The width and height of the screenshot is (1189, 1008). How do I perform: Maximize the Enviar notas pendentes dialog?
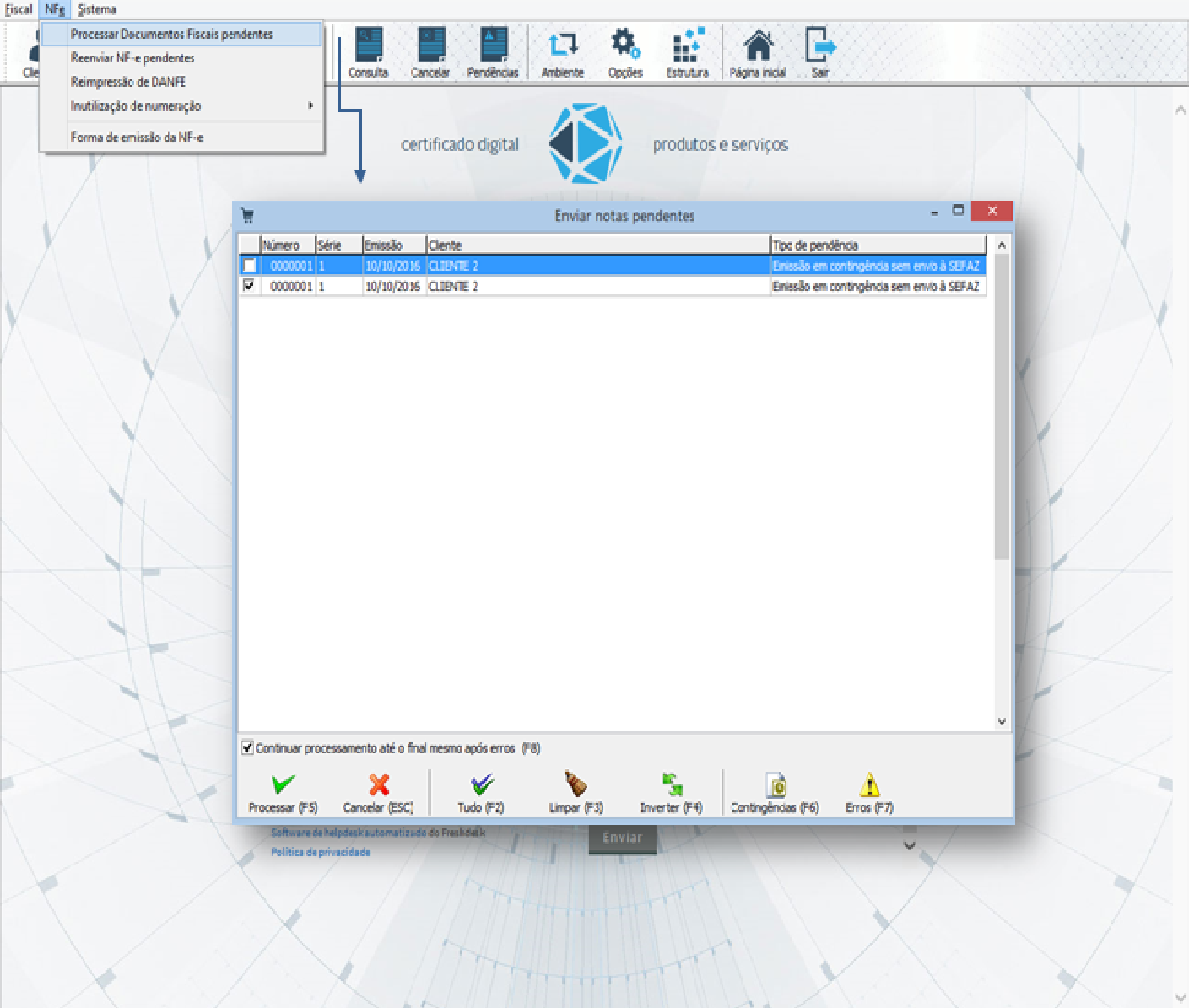click(958, 210)
